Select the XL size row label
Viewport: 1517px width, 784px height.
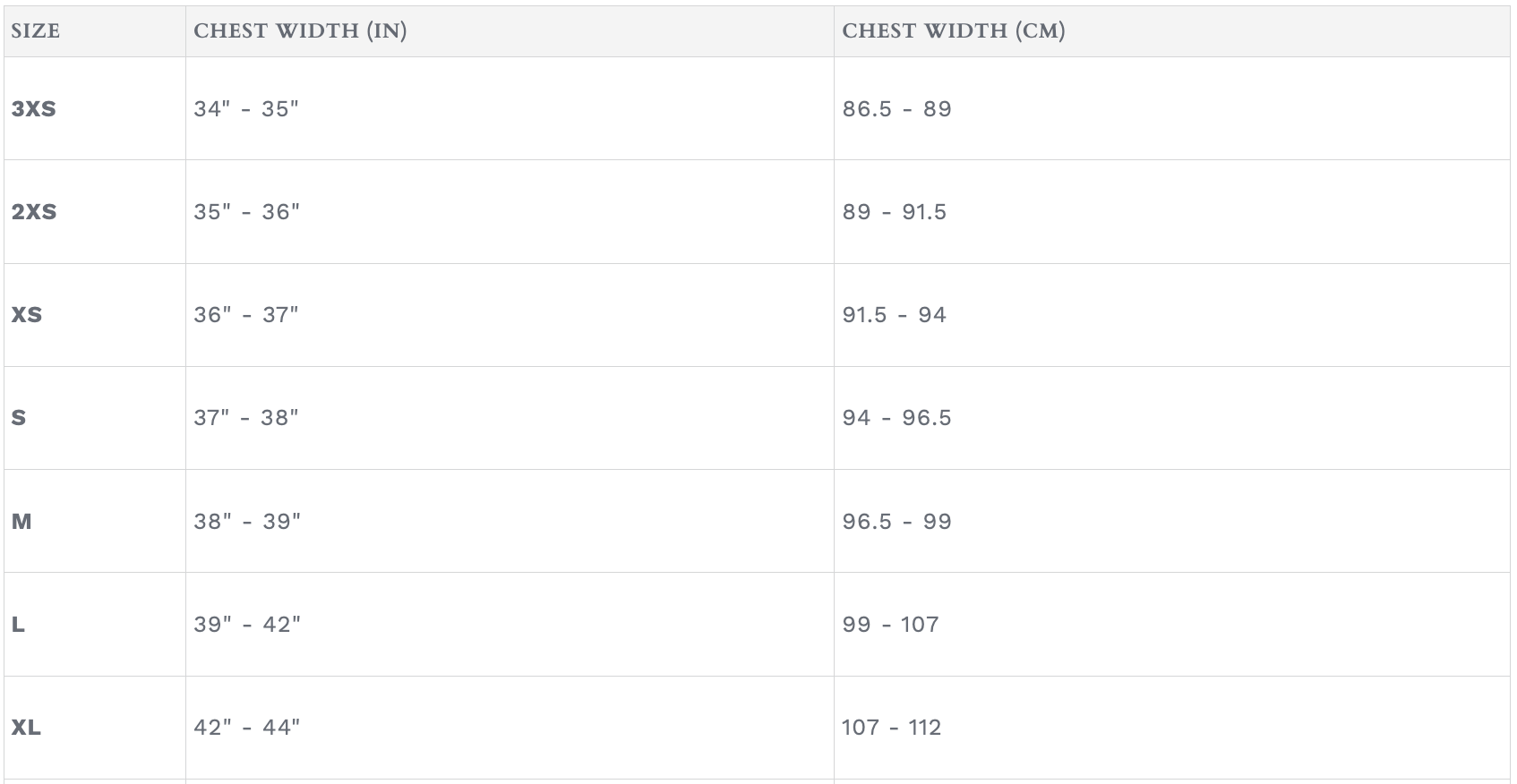[26, 728]
